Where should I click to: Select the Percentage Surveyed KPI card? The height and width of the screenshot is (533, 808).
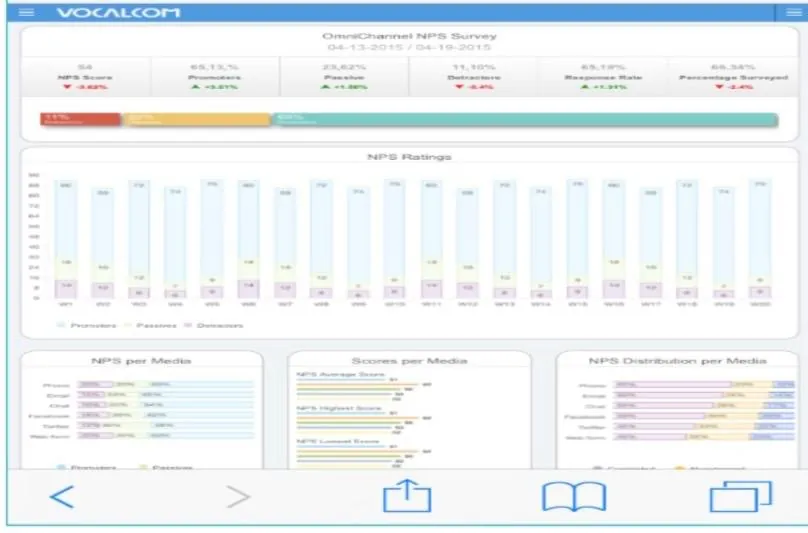click(733, 77)
